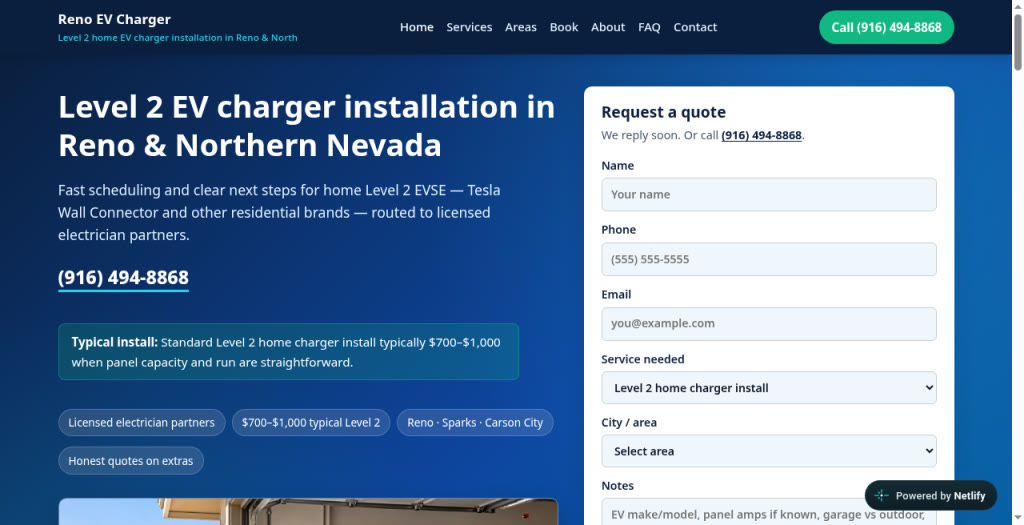Open the City / area dropdown

[769, 451]
